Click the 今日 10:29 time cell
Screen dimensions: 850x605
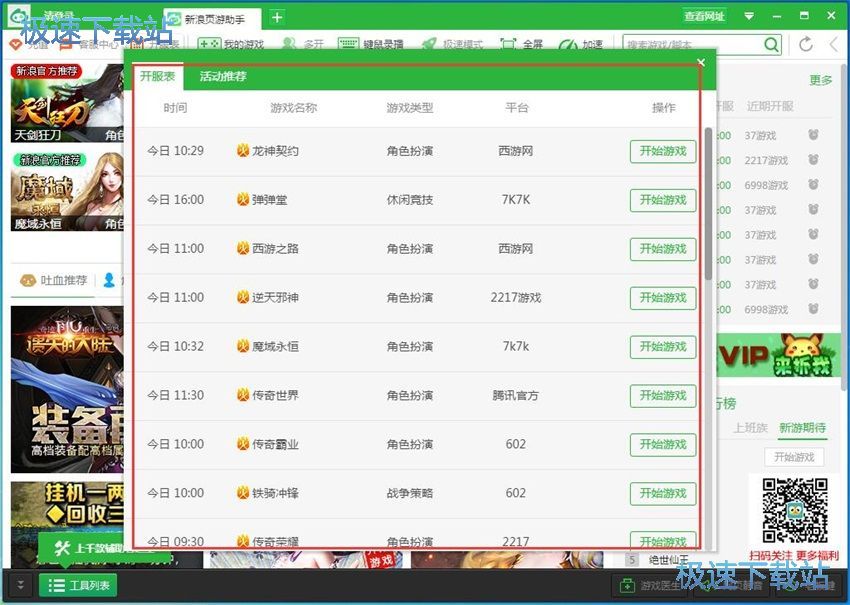click(176, 151)
